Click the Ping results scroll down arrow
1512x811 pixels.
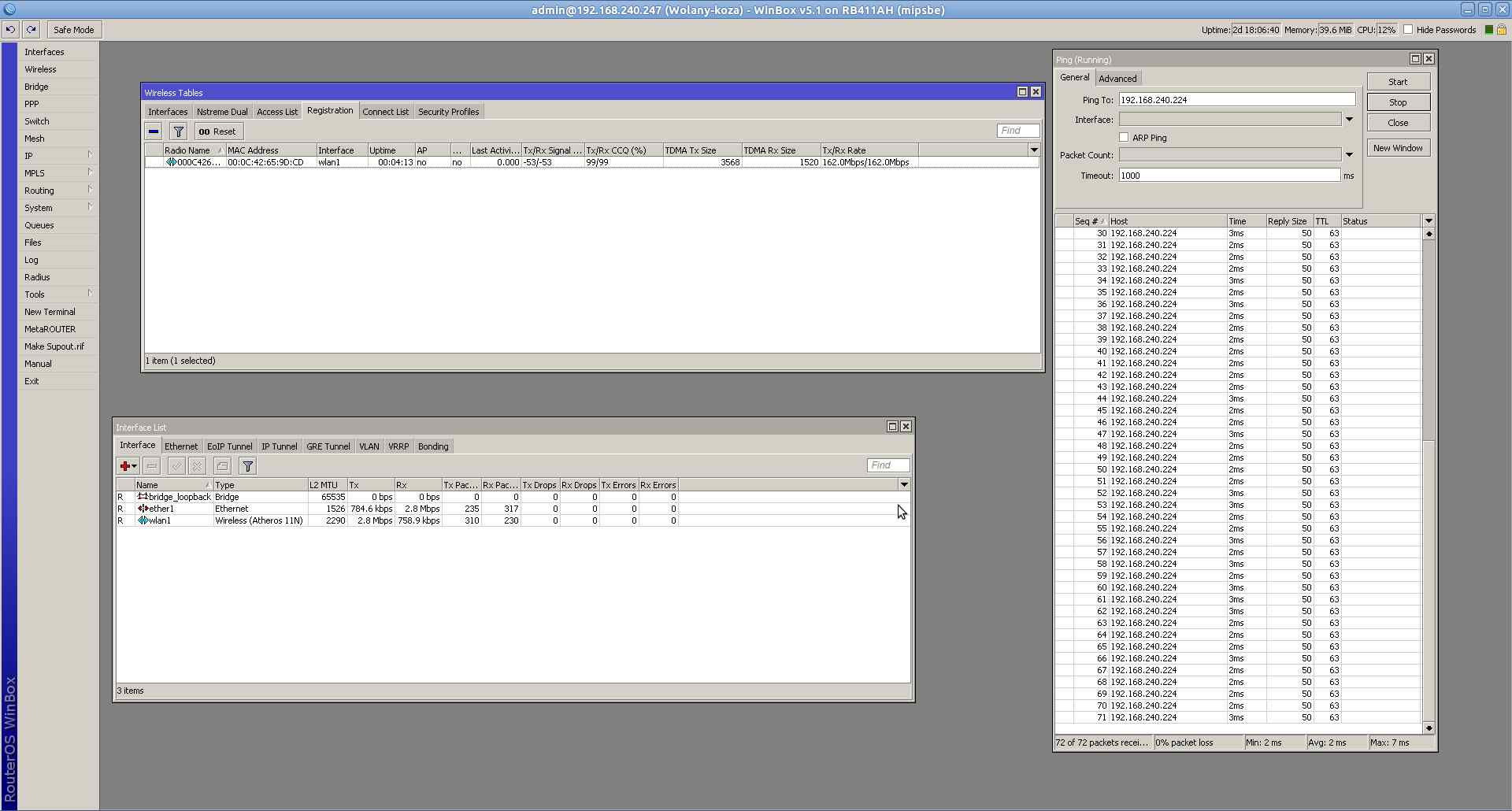[1429, 728]
